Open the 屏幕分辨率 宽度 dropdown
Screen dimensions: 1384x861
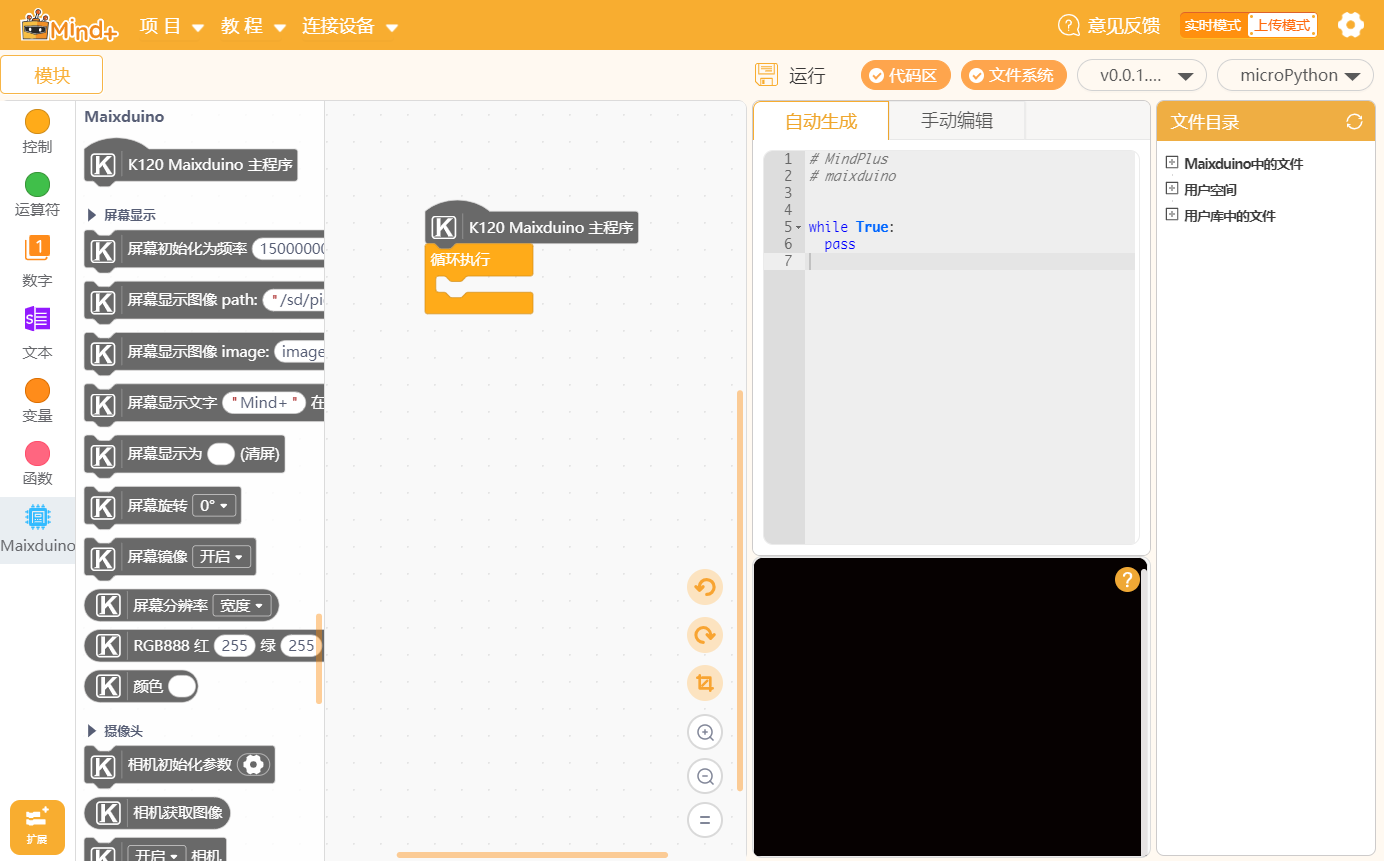[x=243, y=605]
